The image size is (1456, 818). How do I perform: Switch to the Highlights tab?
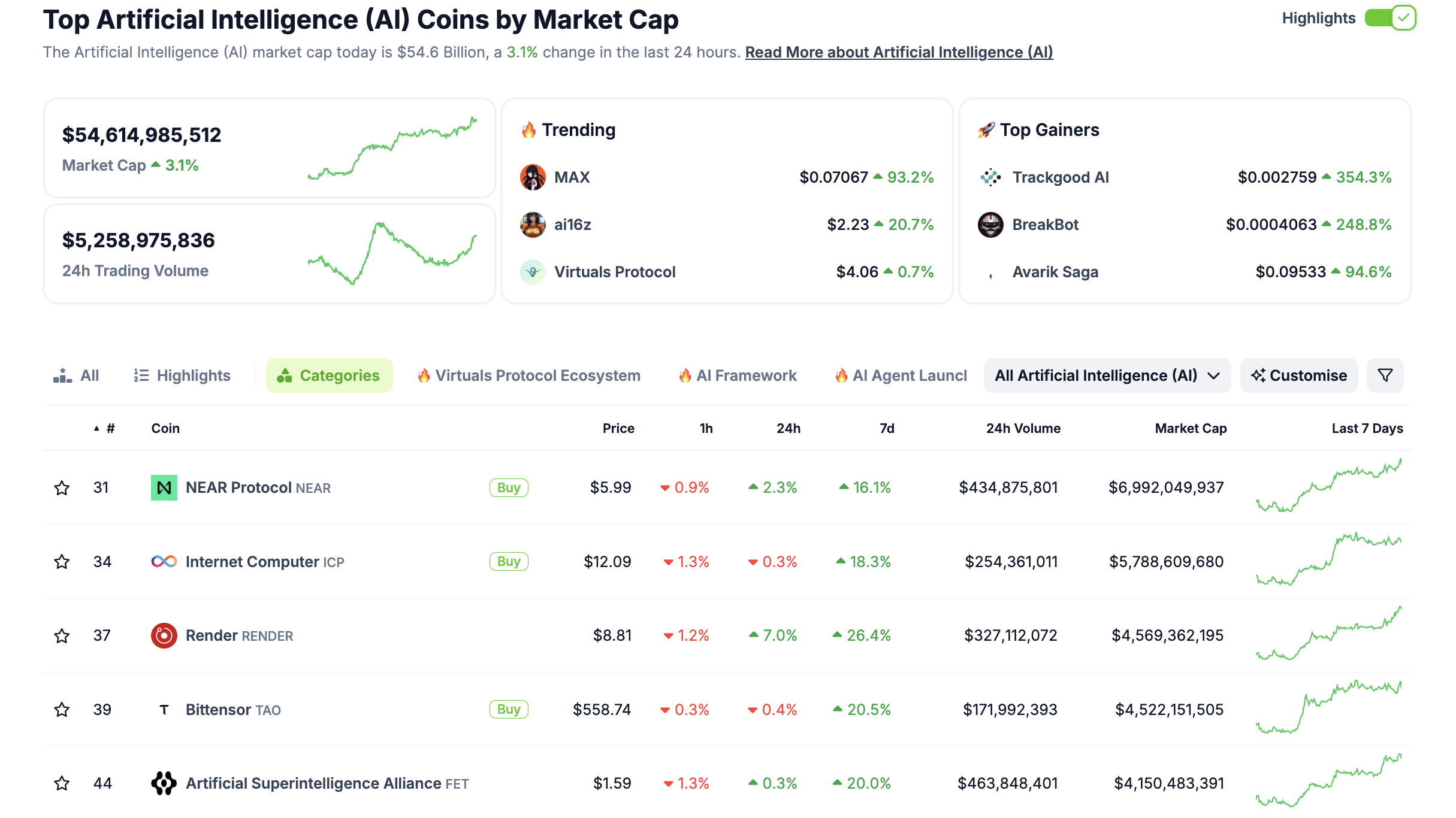182,375
